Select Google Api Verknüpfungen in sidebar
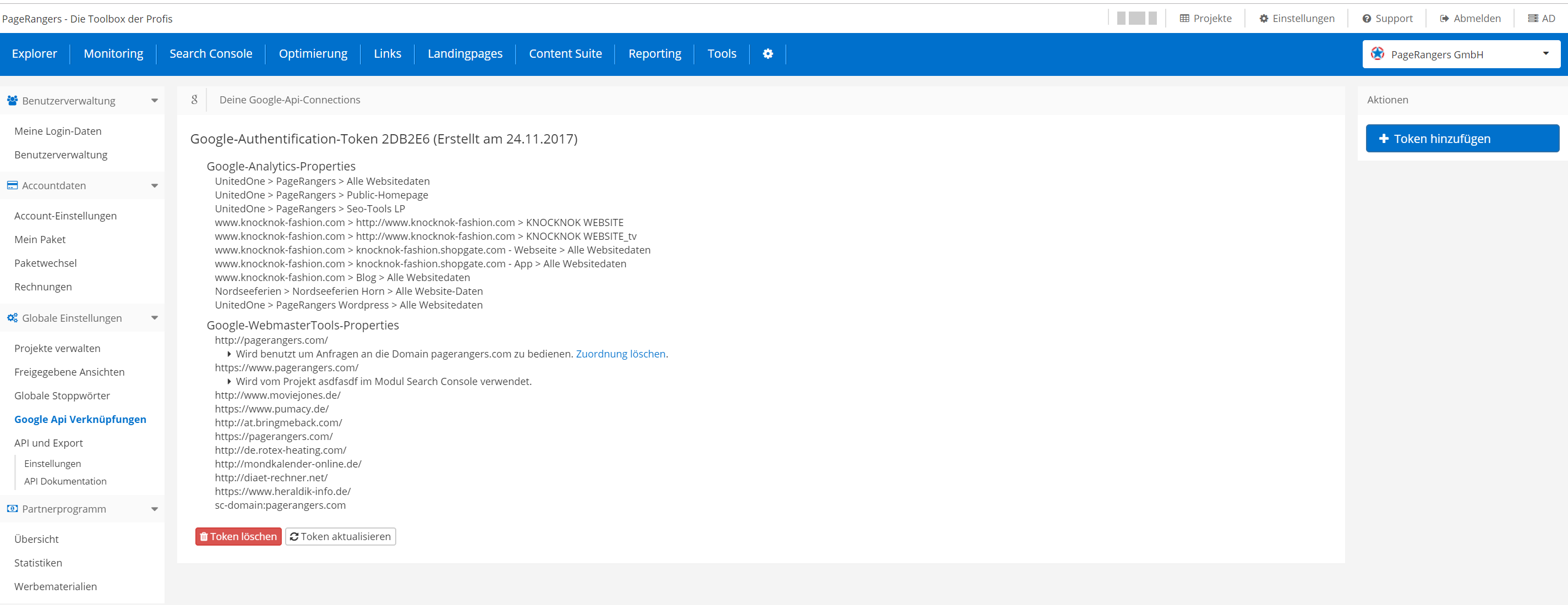The image size is (1568, 605). [x=80, y=420]
